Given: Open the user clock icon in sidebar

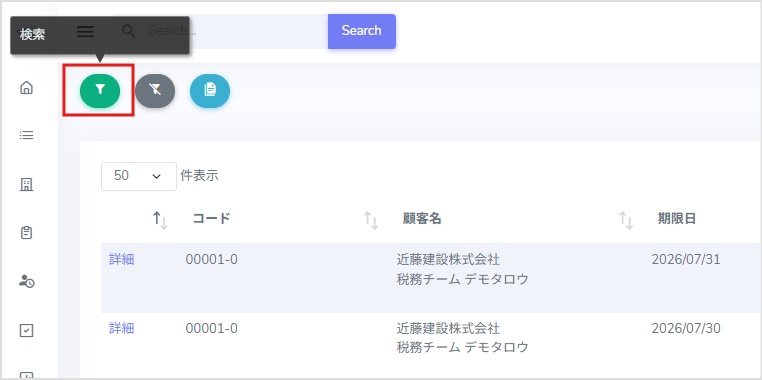Looking at the screenshot, I should pos(26,281).
